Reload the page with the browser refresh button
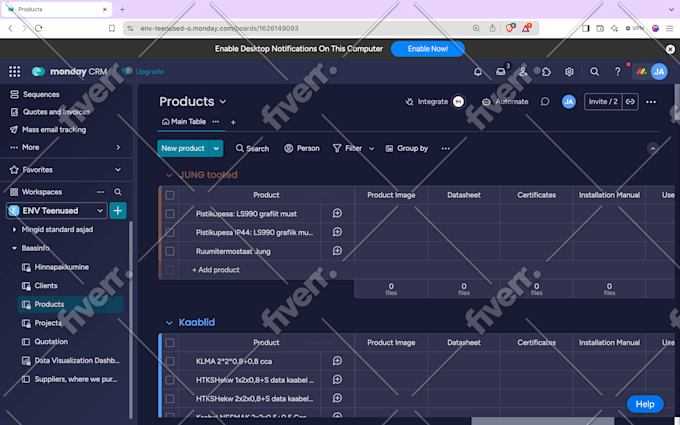Viewport: 680px width, 425px height. coord(39,28)
